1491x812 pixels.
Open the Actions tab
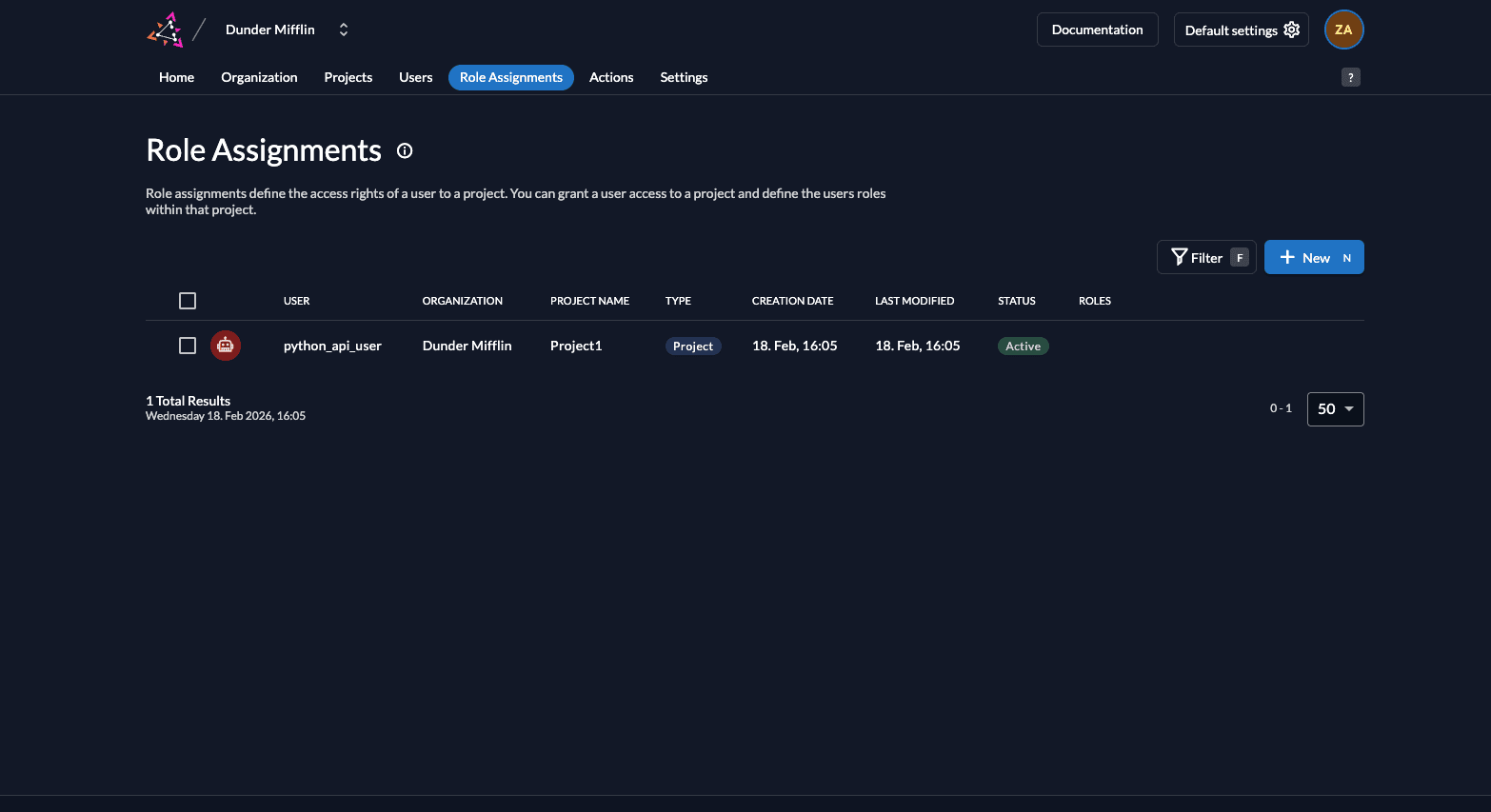click(x=610, y=77)
